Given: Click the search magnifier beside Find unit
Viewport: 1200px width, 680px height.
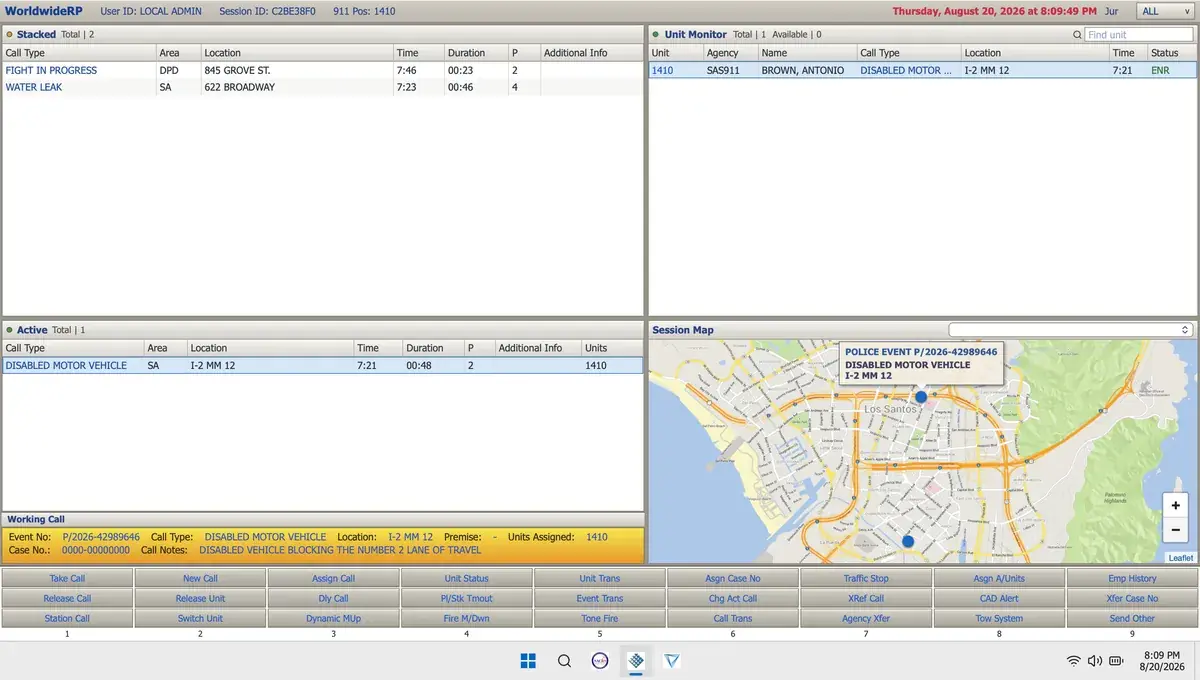Looking at the screenshot, I should click(x=1077, y=35).
